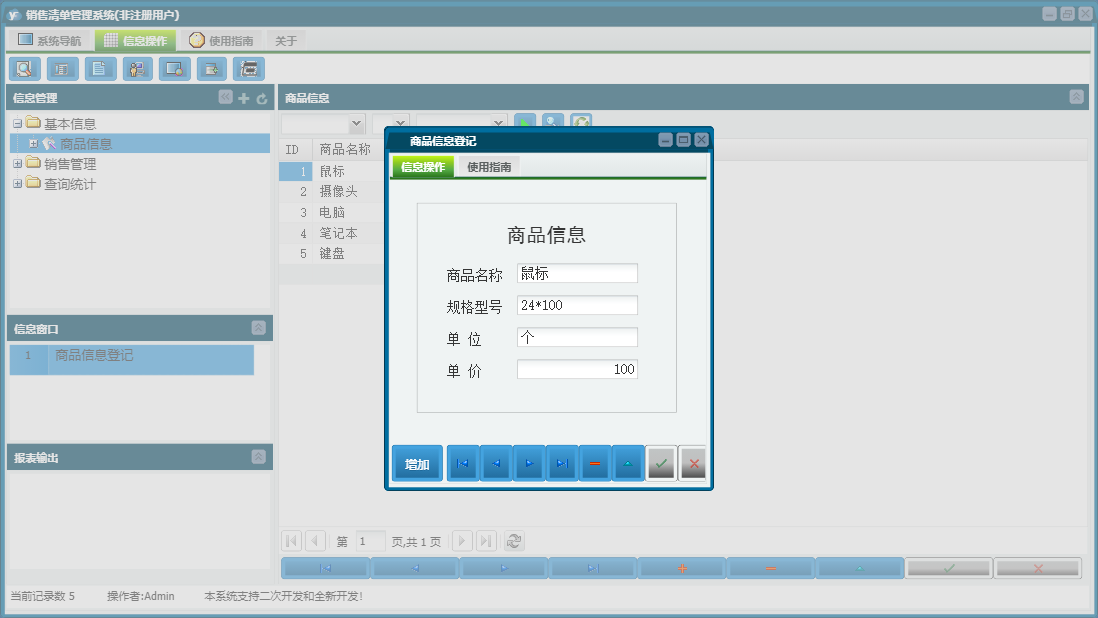Image resolution: width=1098 pixels, height=618 pixels.
Task: Click the page number input box
Action: coord(370,541)
